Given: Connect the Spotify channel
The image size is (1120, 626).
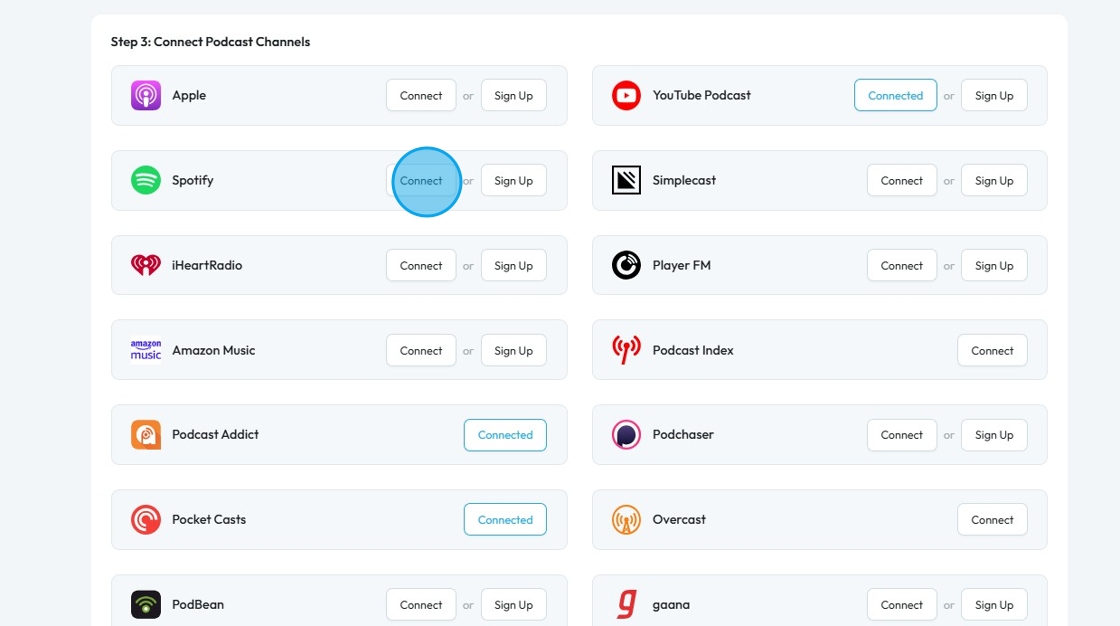Looking at the screenshot, I should pos(421,181).
